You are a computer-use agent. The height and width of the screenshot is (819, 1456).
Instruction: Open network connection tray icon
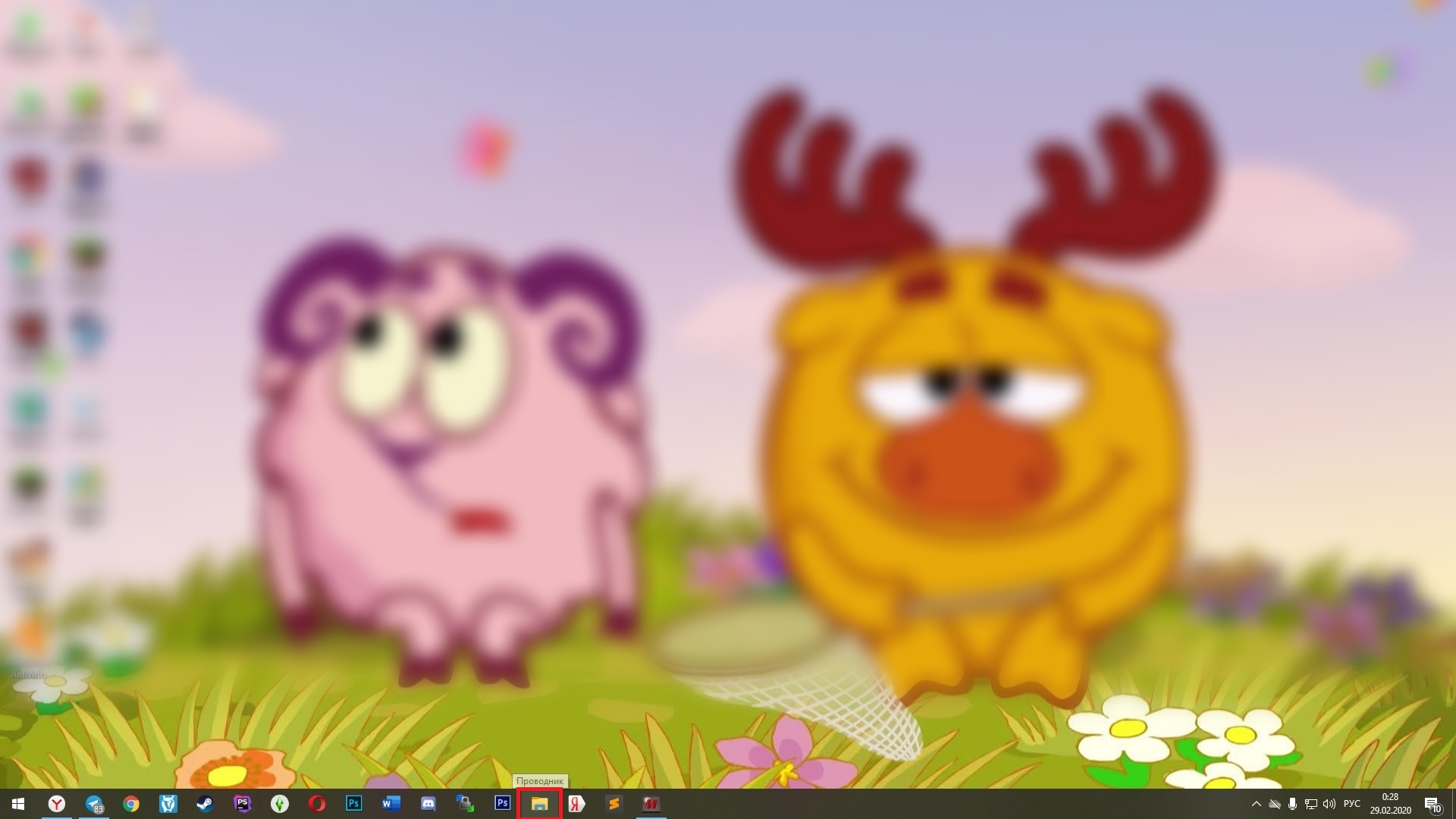[x=1310, y=804]
